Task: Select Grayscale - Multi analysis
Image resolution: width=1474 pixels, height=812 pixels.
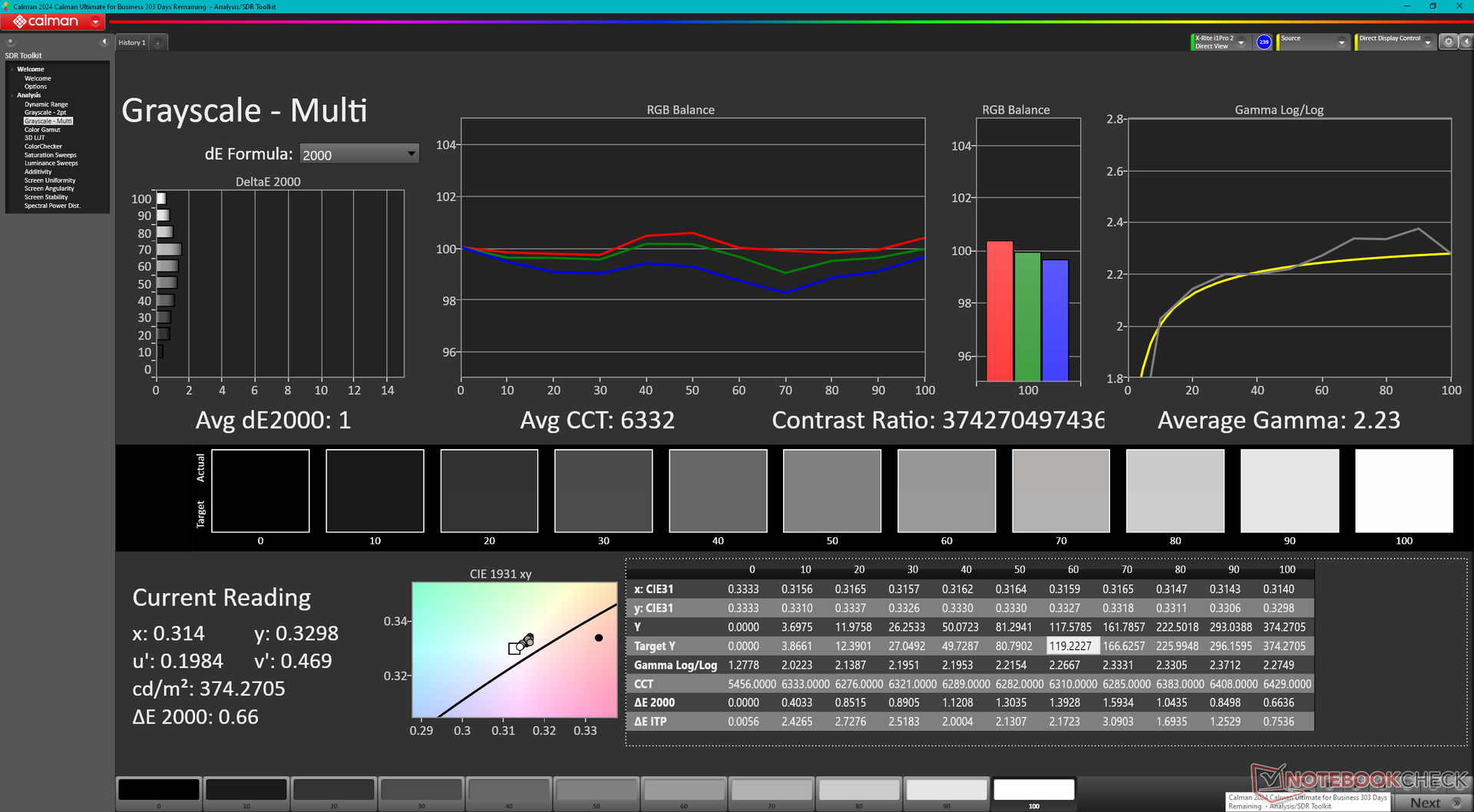Action: tap(48, 121)
